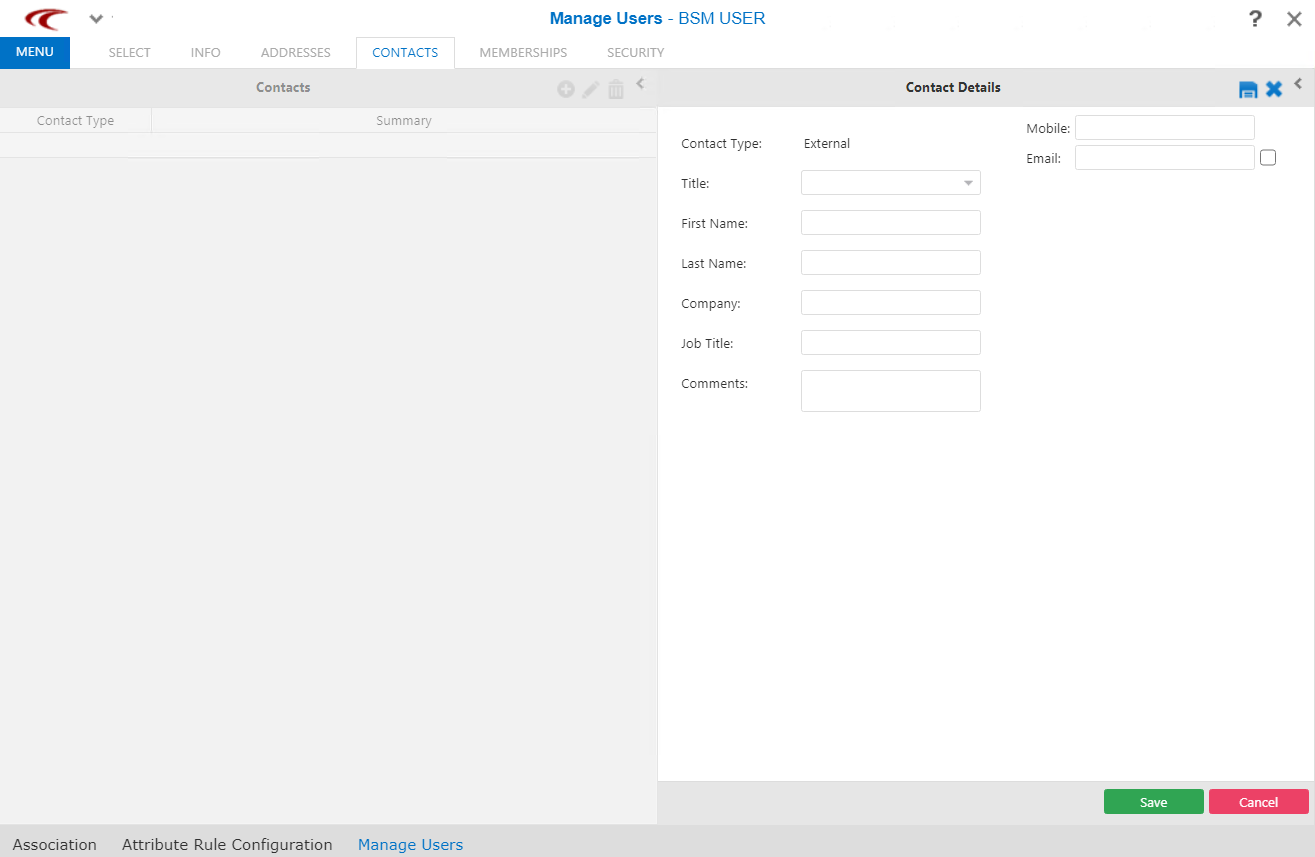Close the Manage Users window icon
The image size is (1315, 857).
[x=1294, y=18]
